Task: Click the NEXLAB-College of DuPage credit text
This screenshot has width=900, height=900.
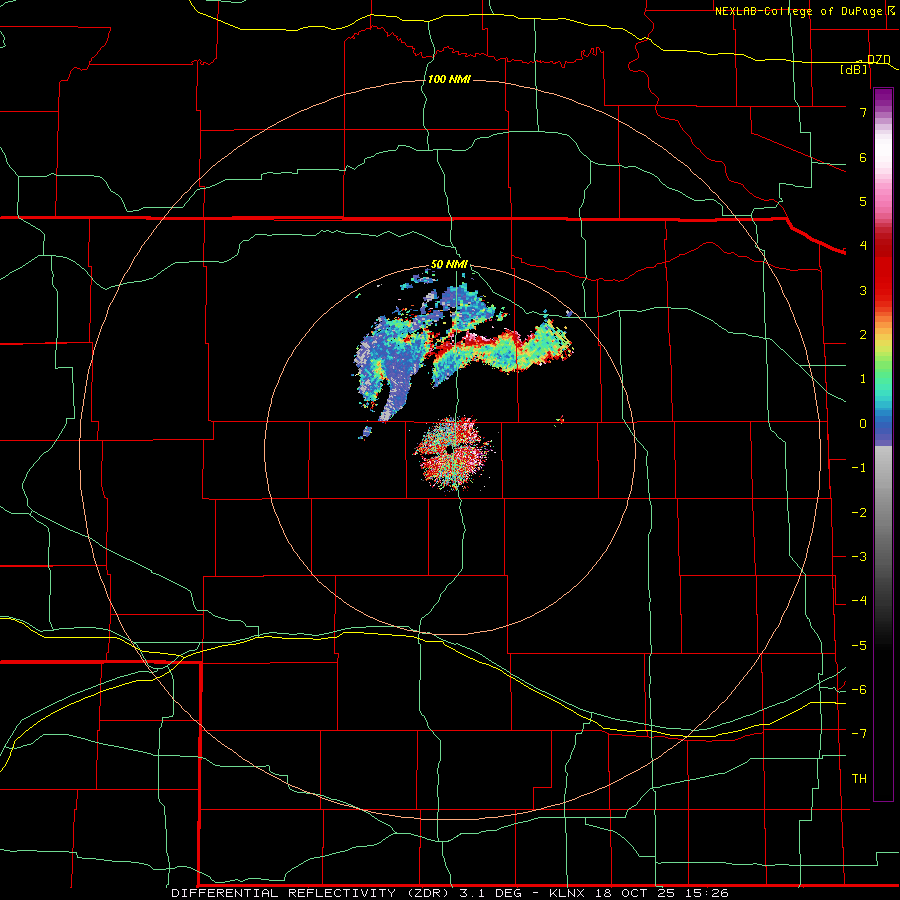Action: click(798, 11)
